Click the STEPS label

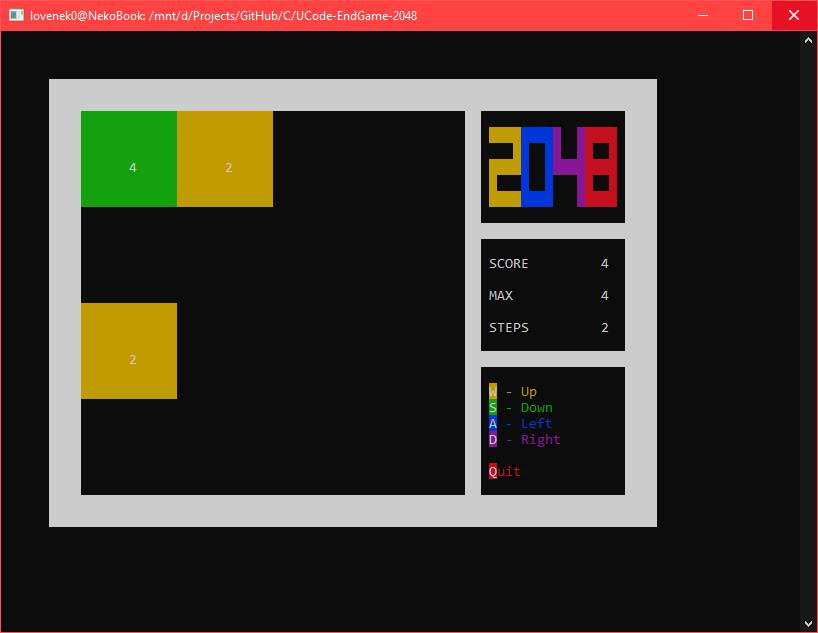509,328
